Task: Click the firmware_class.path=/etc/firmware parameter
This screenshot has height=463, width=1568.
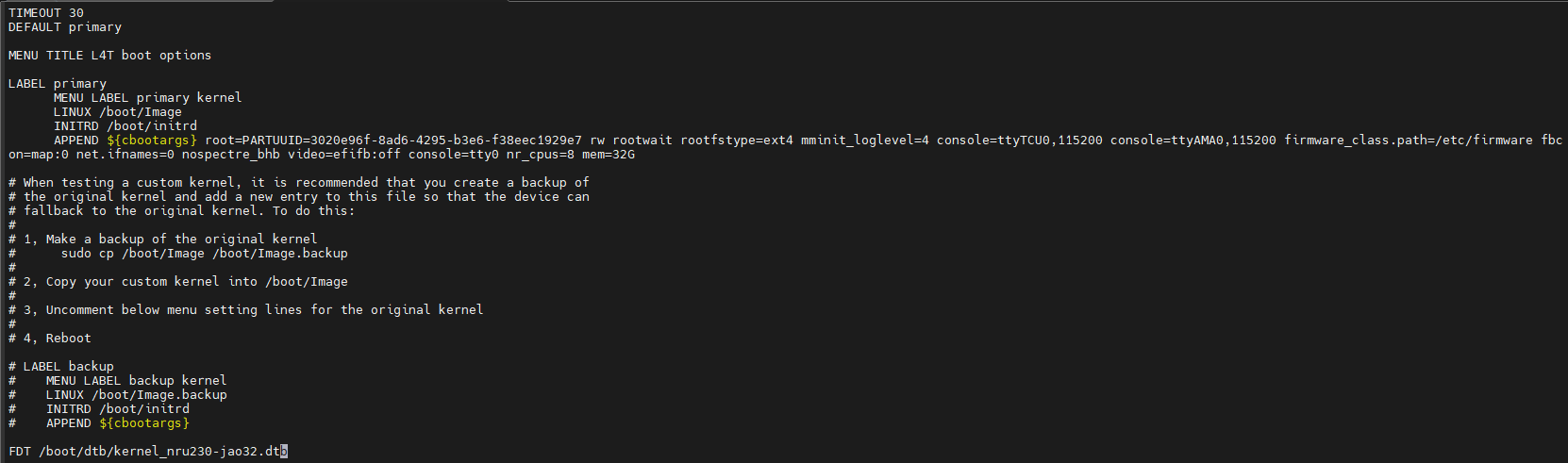Action: click(1408, 141)
